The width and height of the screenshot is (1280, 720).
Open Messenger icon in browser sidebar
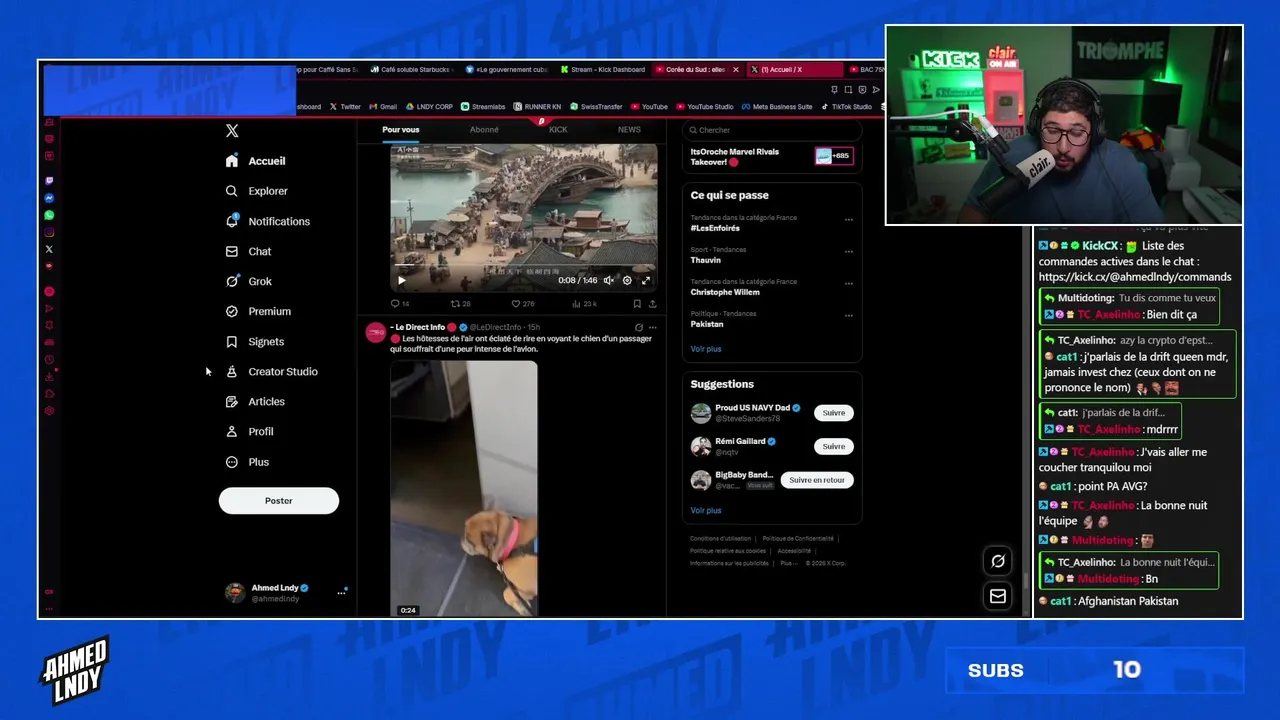point(49,198)
